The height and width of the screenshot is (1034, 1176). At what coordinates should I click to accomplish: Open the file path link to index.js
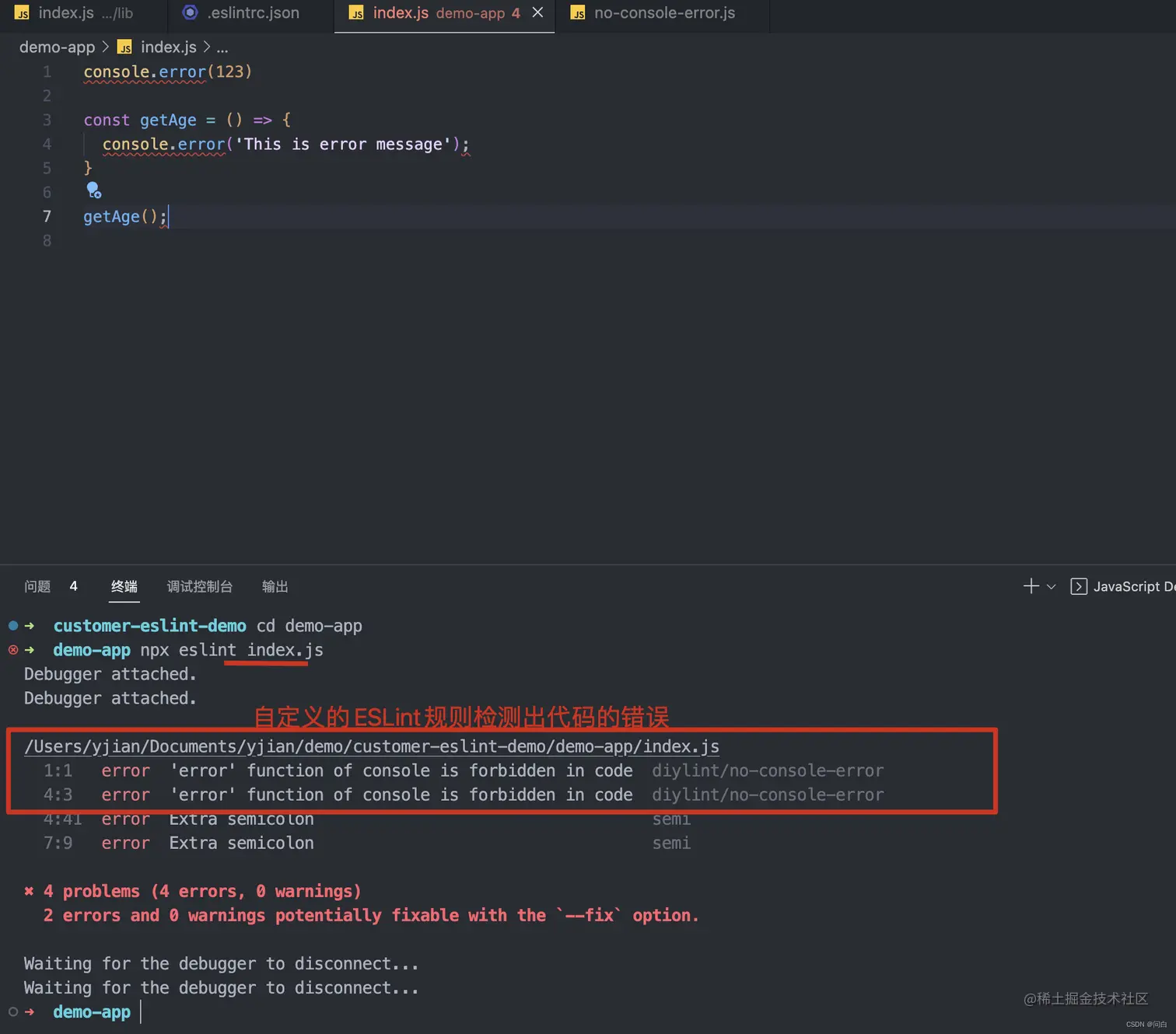pyautogui.click(x=372, y=746)
